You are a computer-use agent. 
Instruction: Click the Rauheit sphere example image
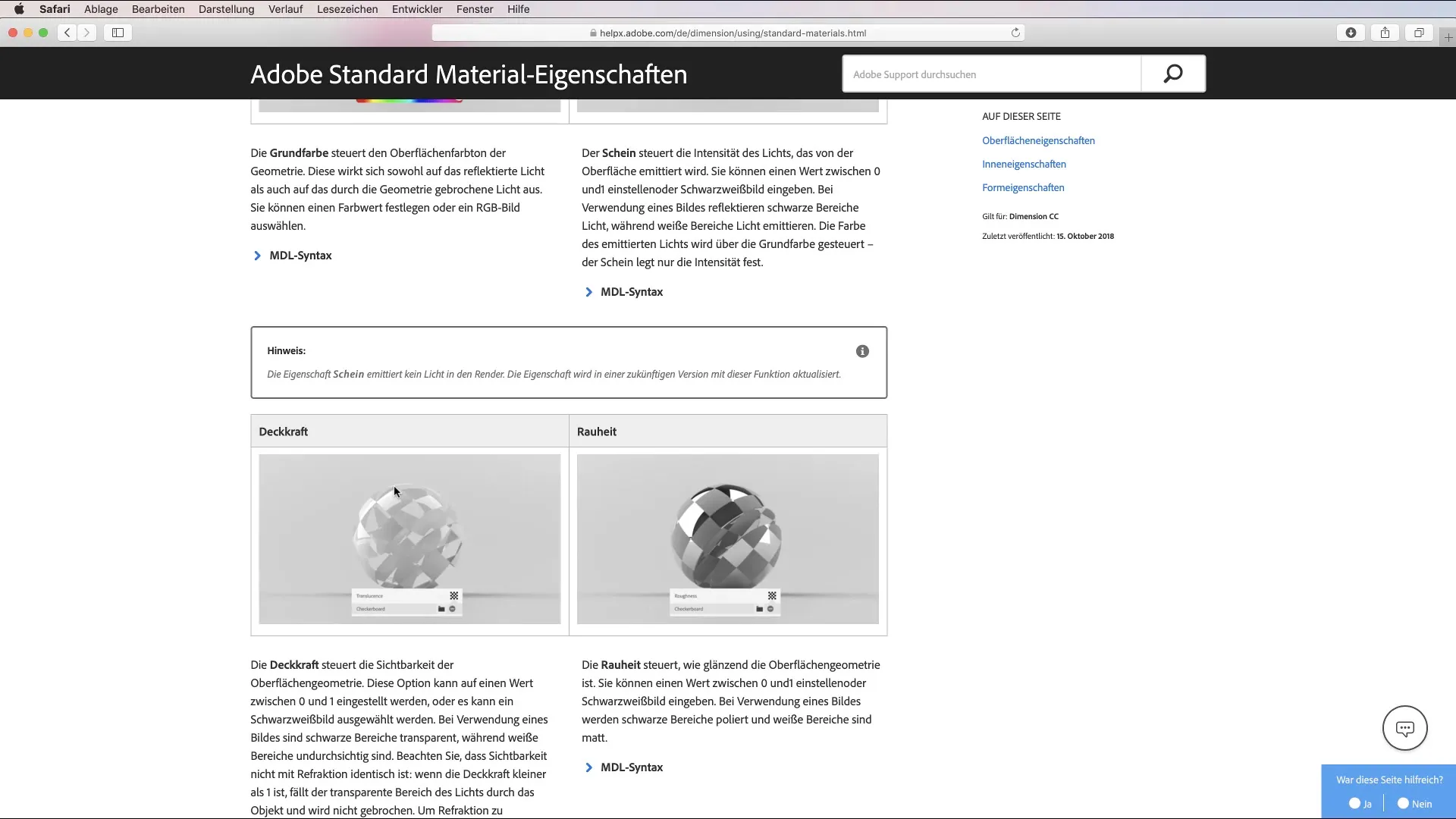(727, 539)
